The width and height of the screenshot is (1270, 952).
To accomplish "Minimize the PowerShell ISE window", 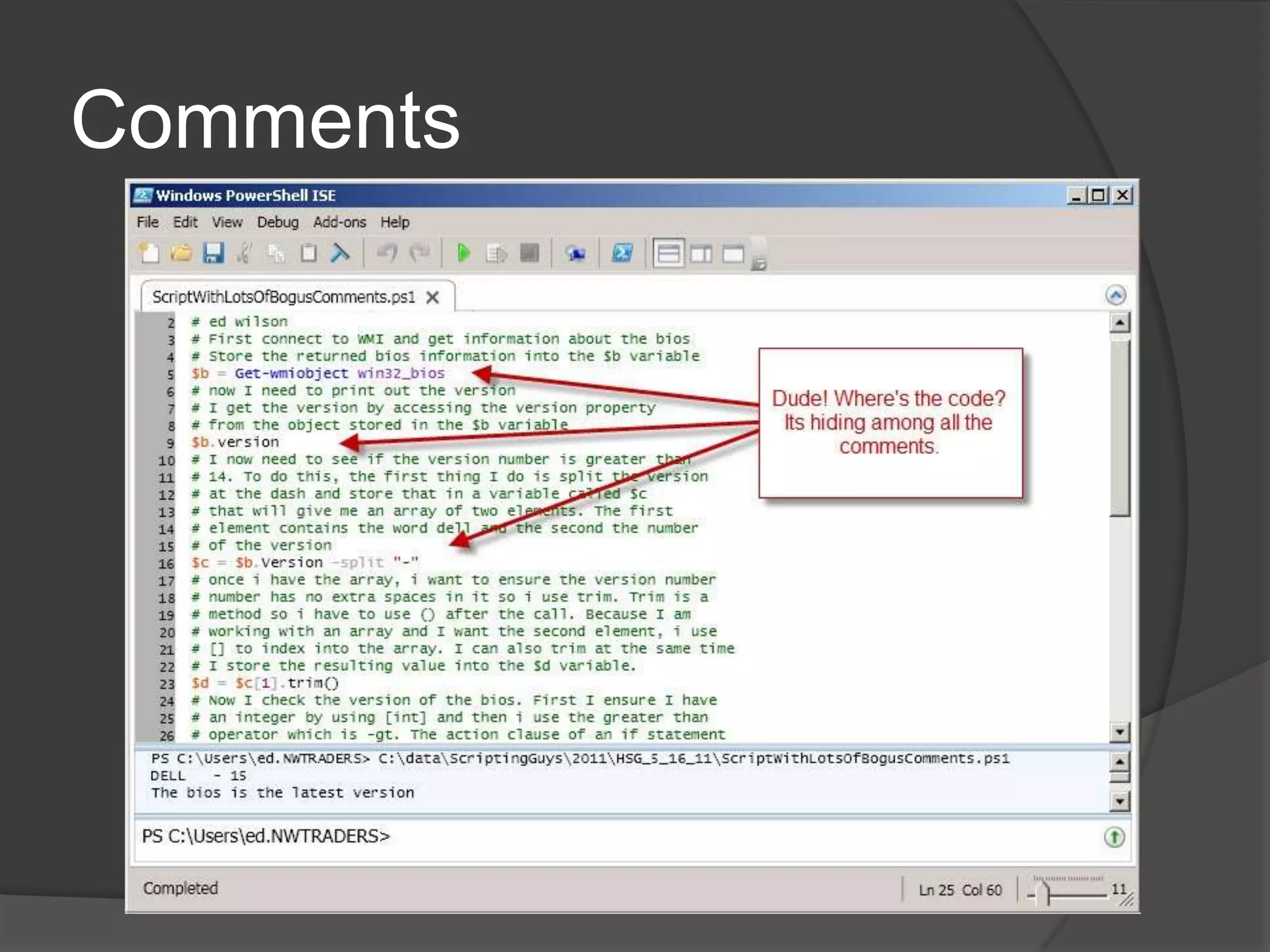I will (1075, 196).
